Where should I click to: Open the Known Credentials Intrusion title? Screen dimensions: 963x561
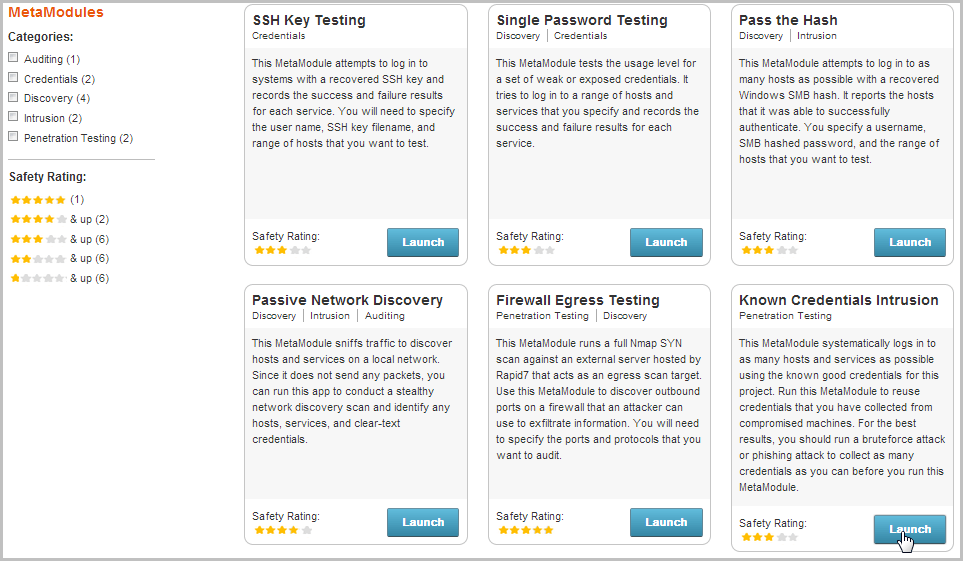pyautogui.click(x=838, y=300)
